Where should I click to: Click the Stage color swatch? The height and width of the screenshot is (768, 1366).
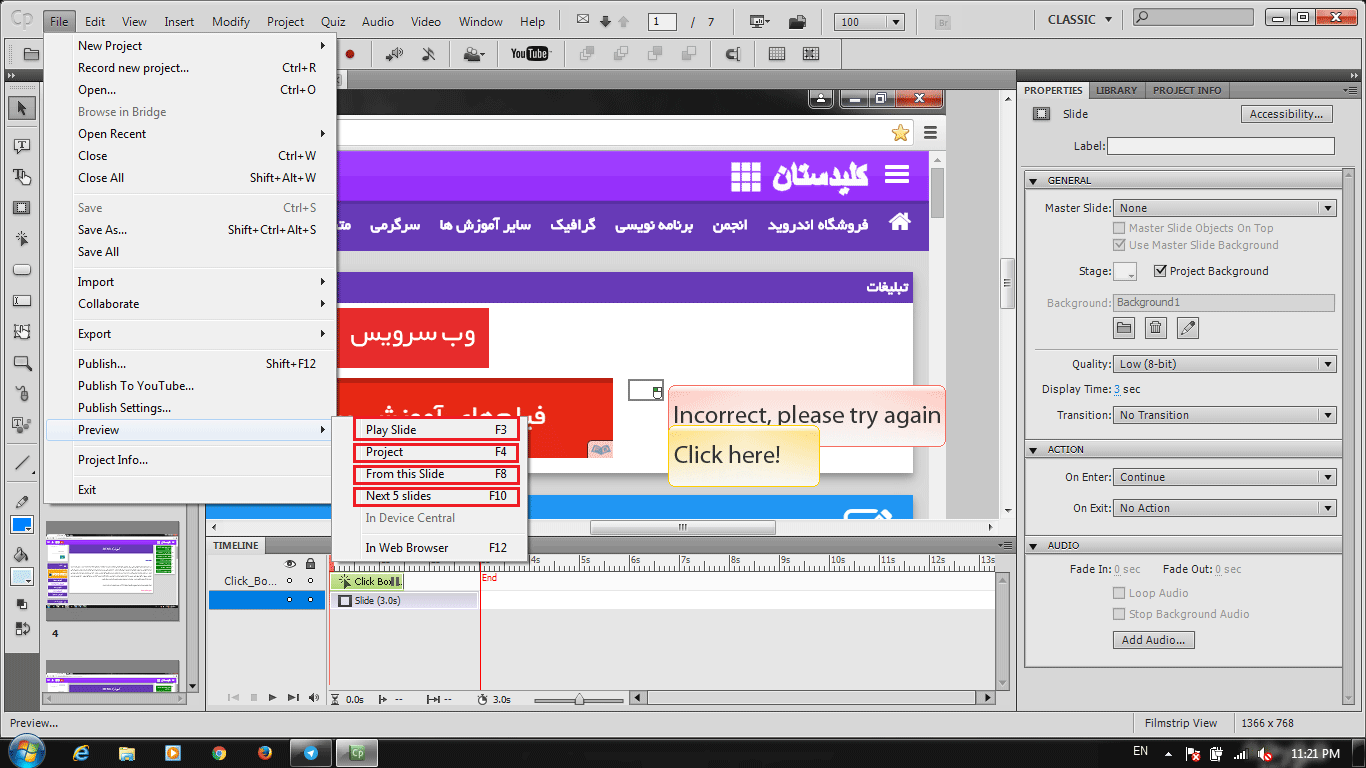click(x=1125, y=271)
